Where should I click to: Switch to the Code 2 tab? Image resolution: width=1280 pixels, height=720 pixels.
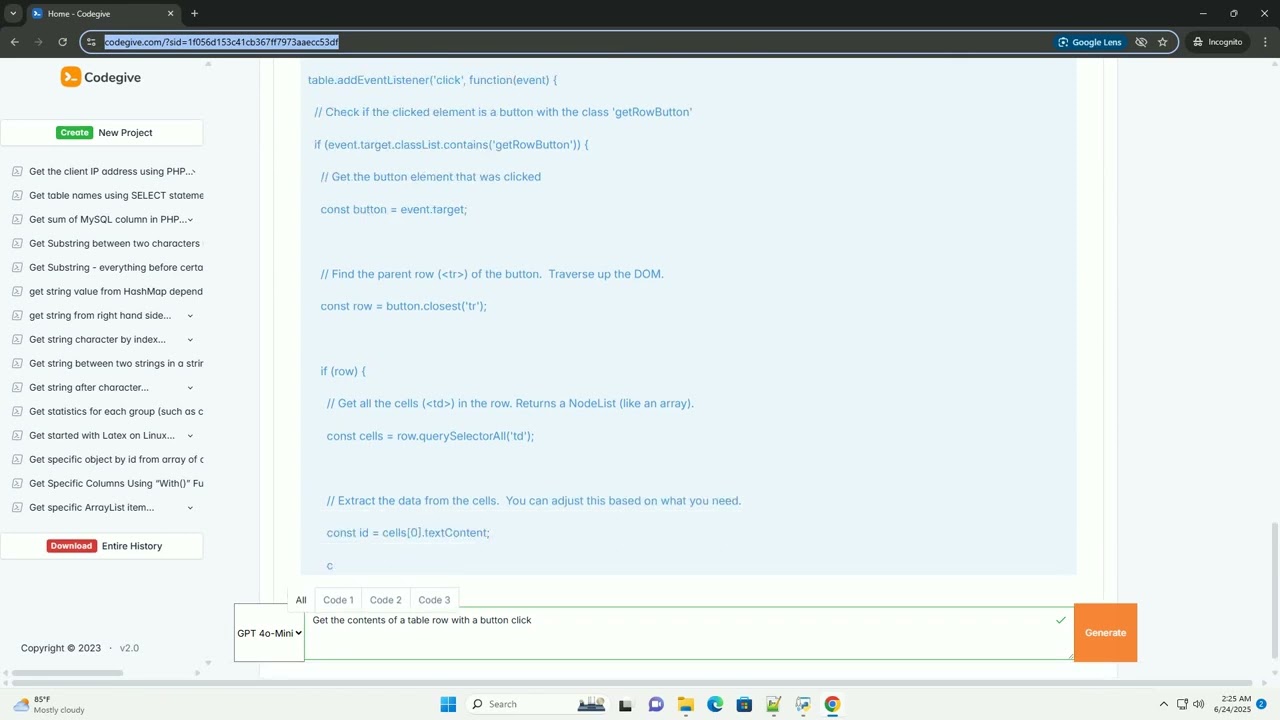(x=386, y=600)
